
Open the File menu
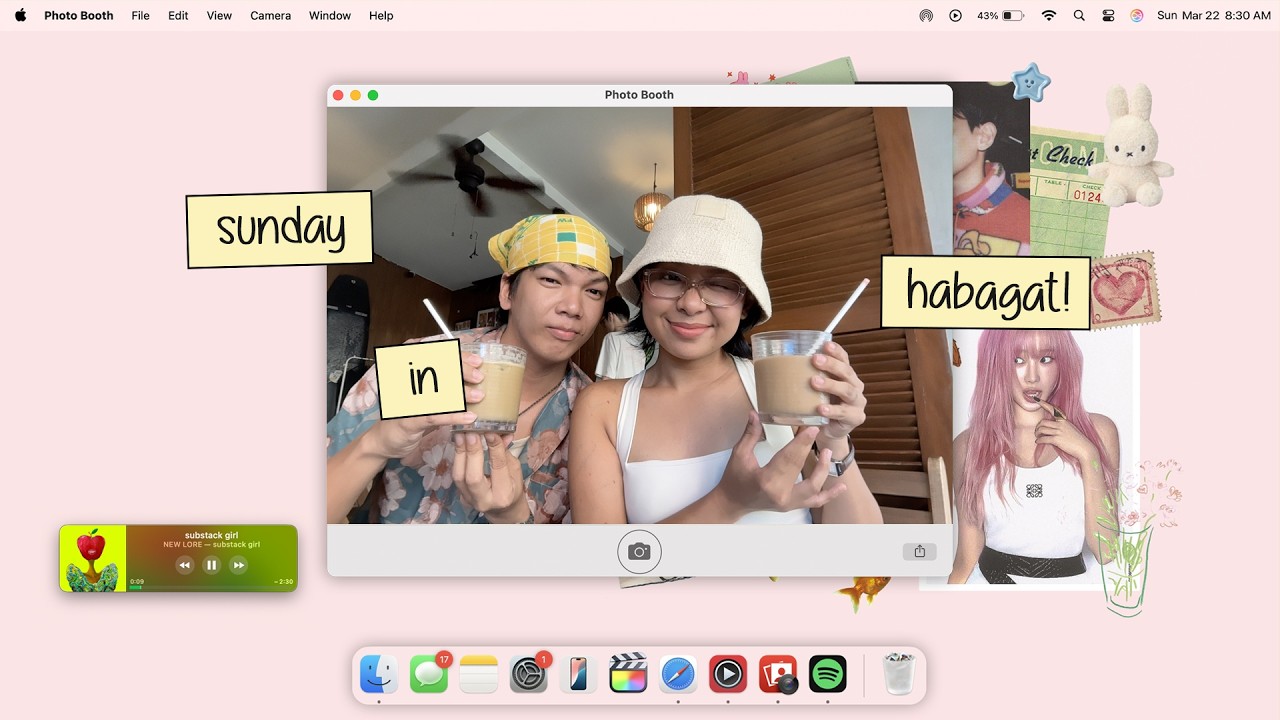141,15
